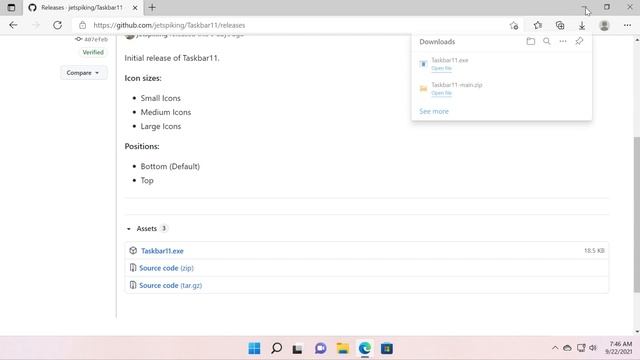Download Taskbar11.exe asset
640x360 pixels.
tap(162, 251)
